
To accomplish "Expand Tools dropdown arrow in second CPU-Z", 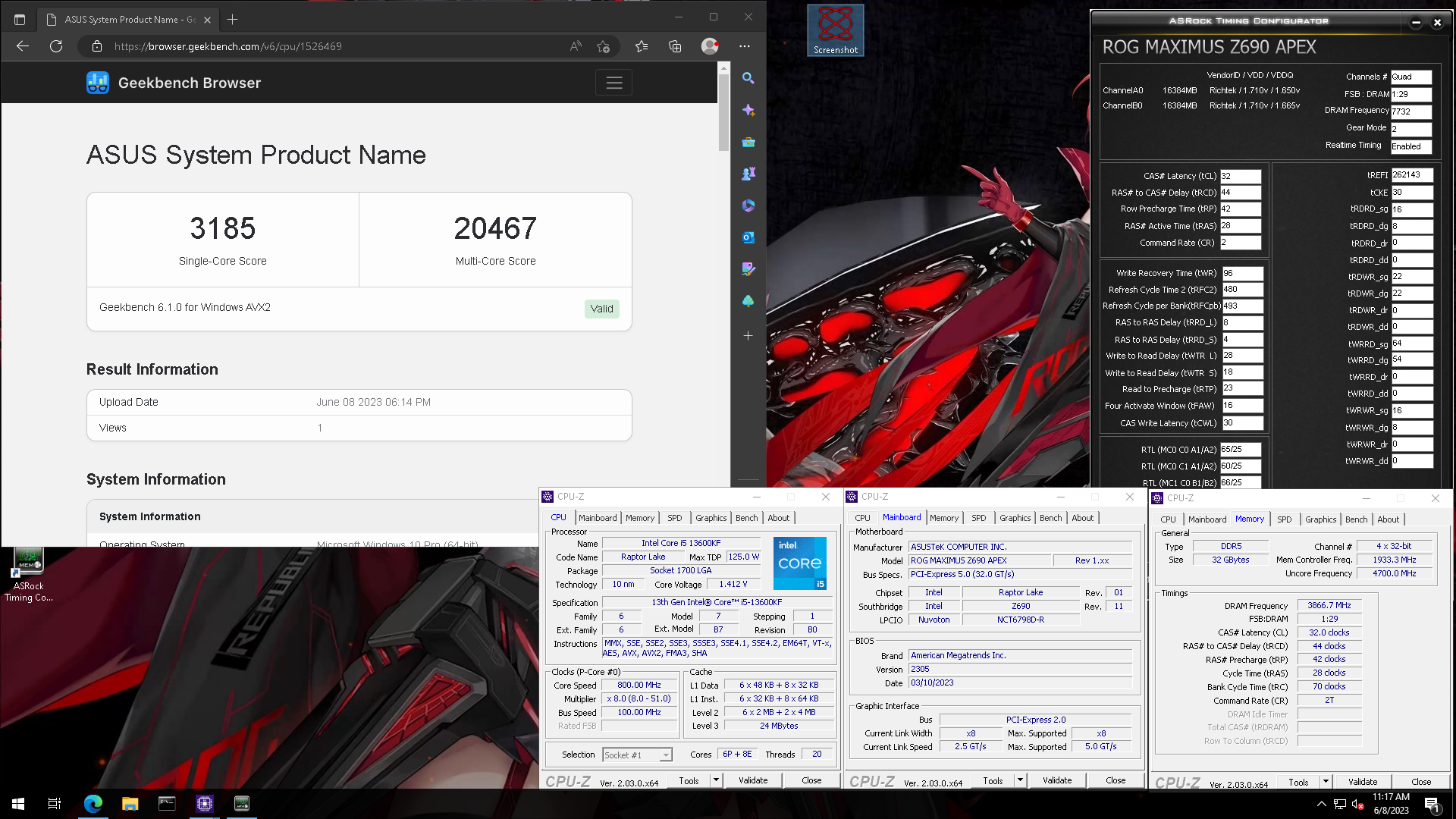I will 1019,780.
